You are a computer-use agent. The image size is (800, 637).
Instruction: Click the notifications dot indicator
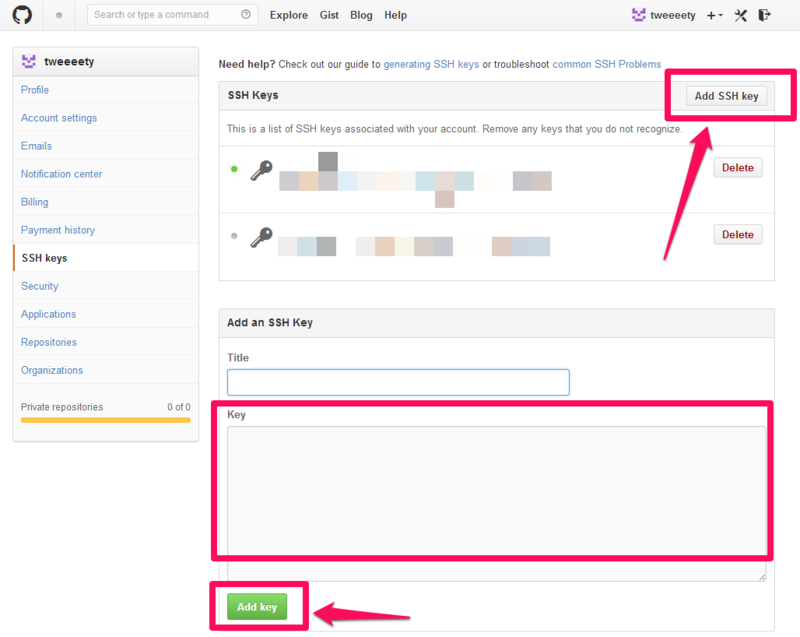59,15
